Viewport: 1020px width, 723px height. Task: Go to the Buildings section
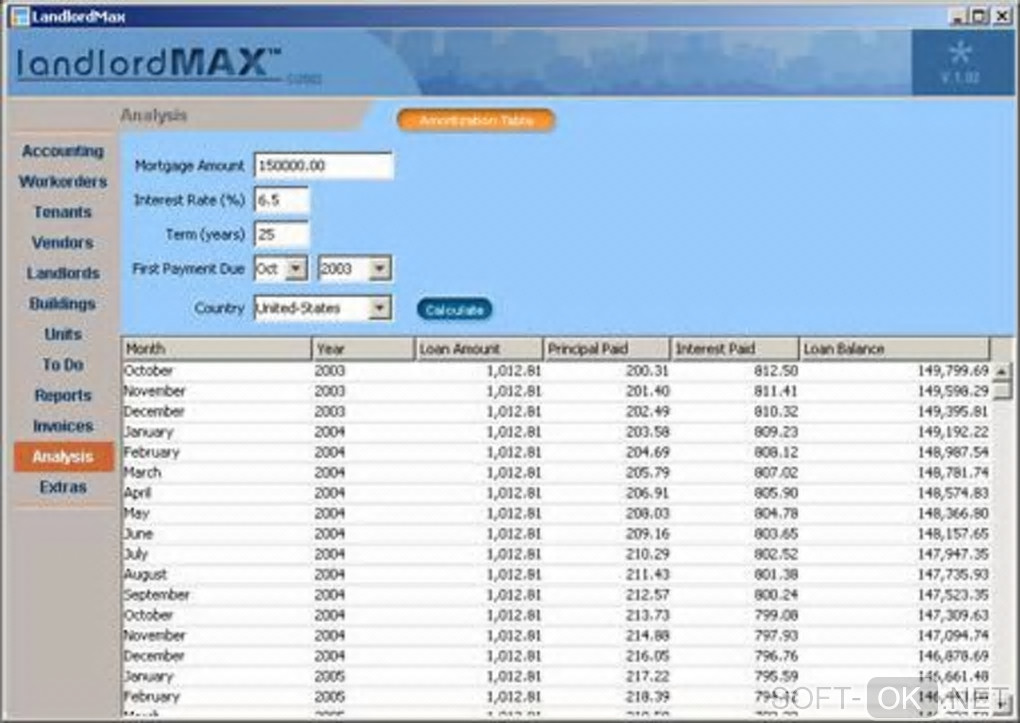(x=62, y=304)
